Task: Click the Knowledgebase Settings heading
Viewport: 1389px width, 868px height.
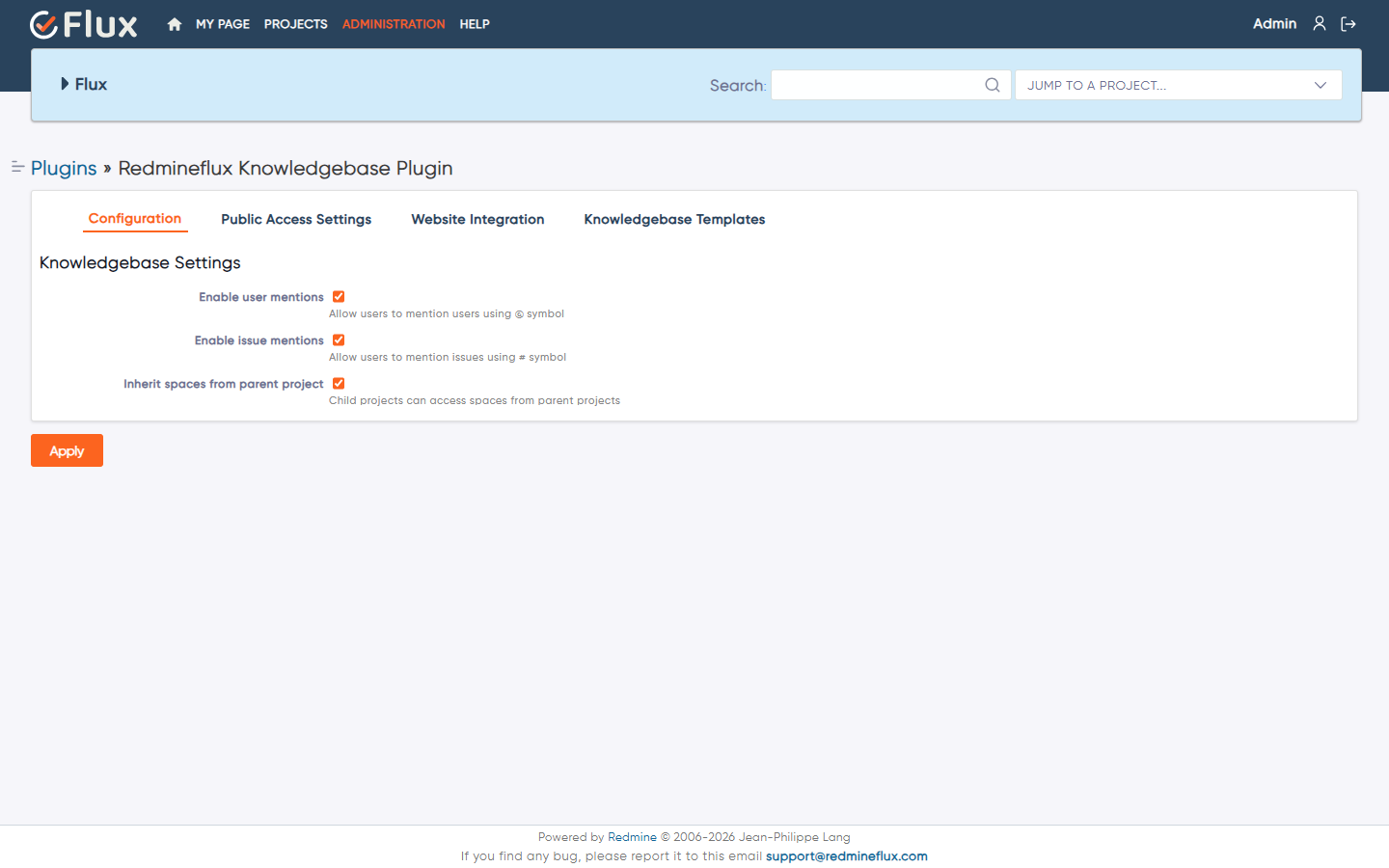Action: click(140, 262)
